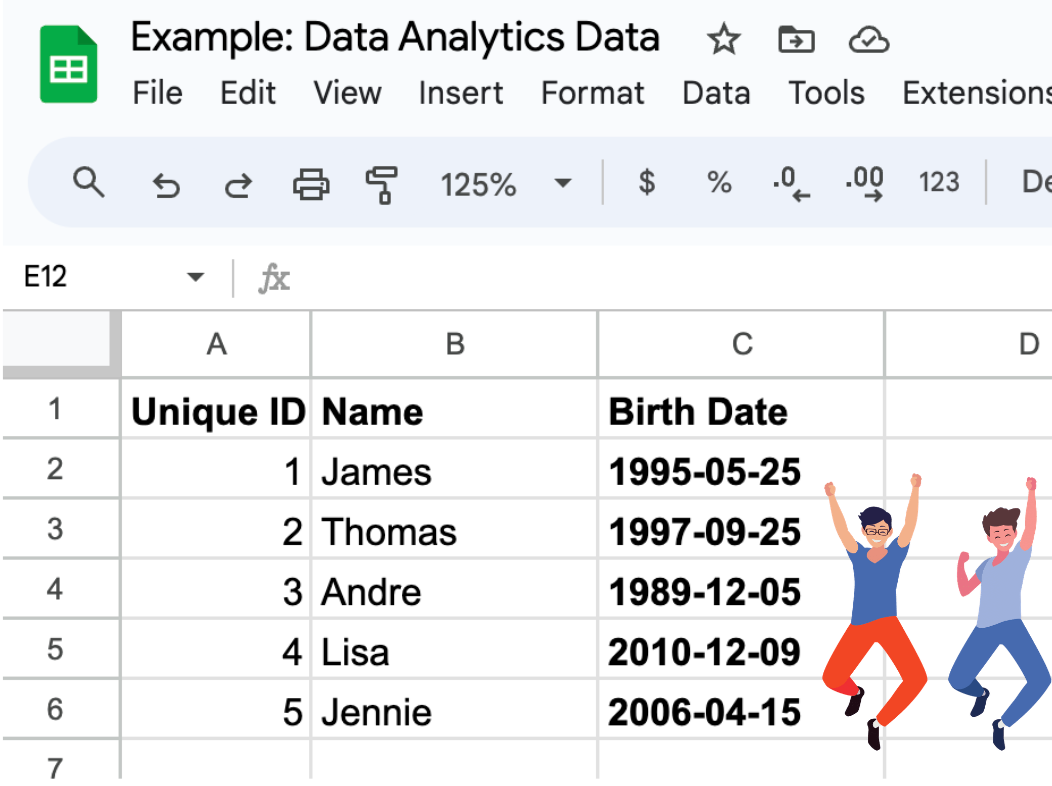Check cloud save status icon
Image resolution: width=1052 pixels, height=786 pixels.
tap(869, 40)
